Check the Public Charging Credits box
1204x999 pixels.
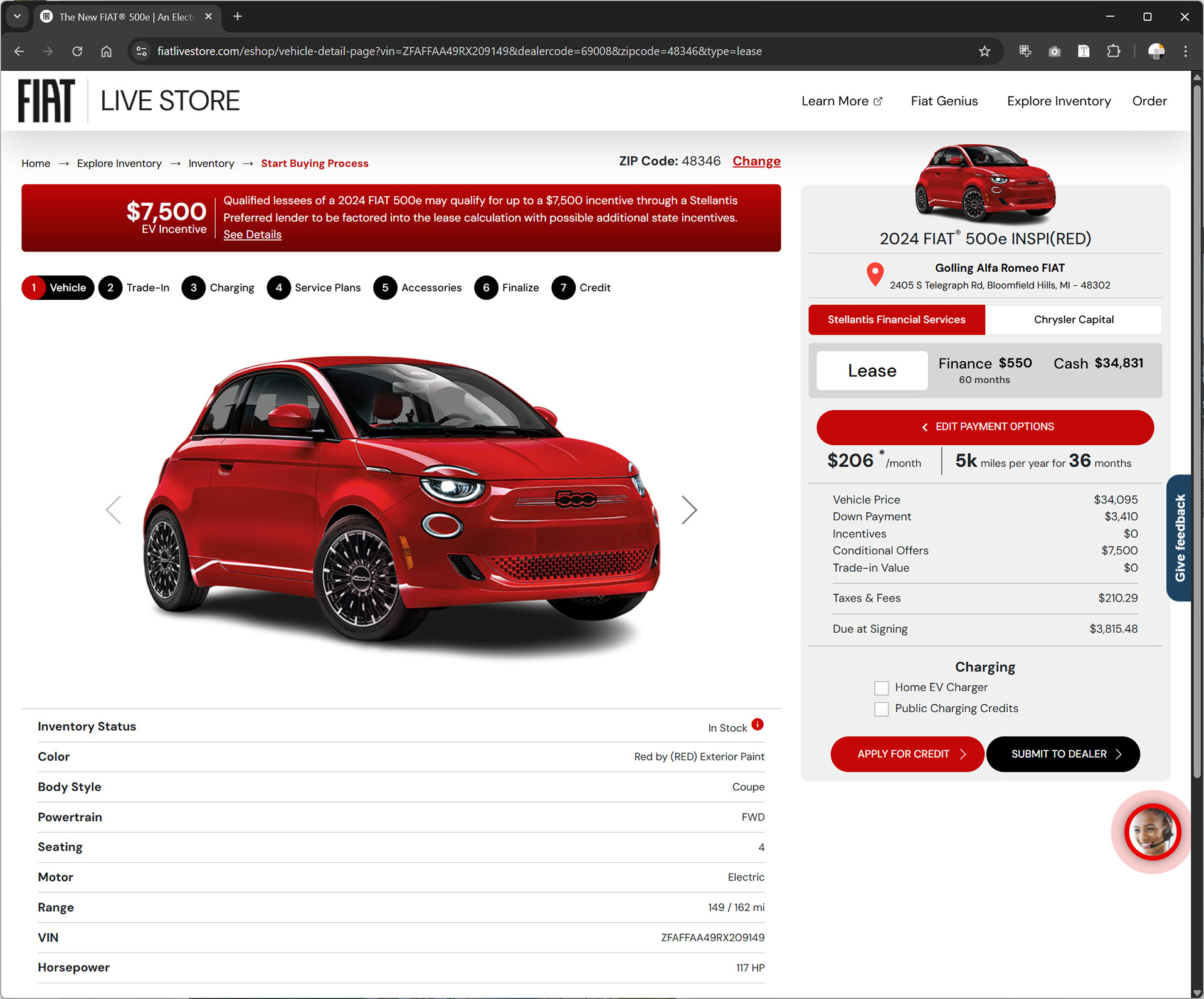click(x=881, y=709)
